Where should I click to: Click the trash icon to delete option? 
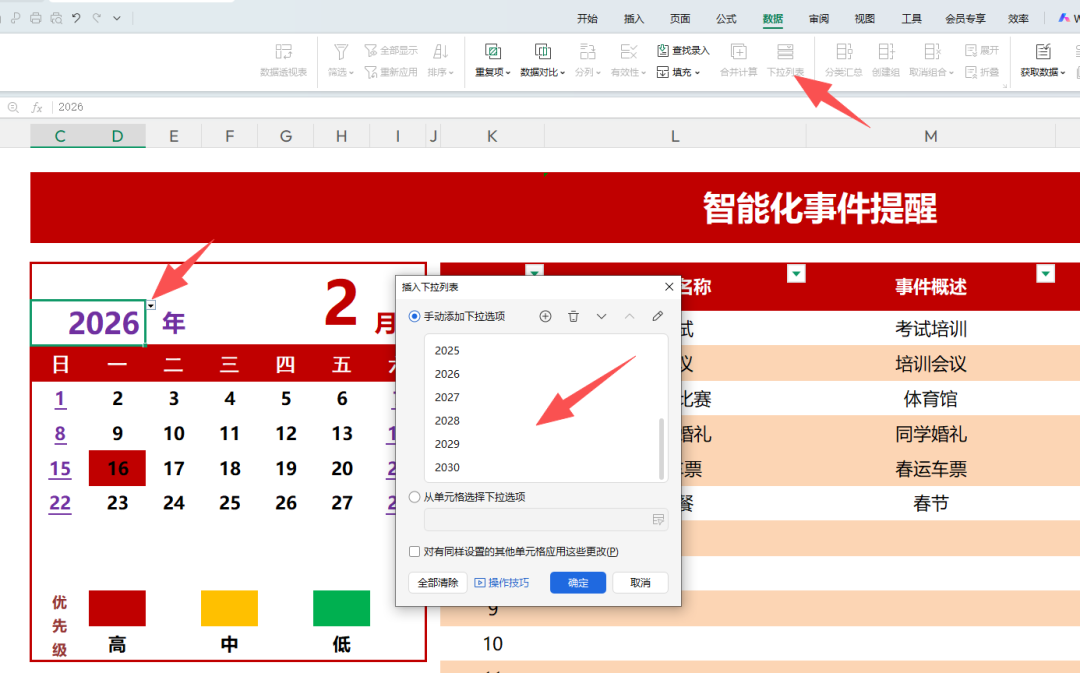573,316
